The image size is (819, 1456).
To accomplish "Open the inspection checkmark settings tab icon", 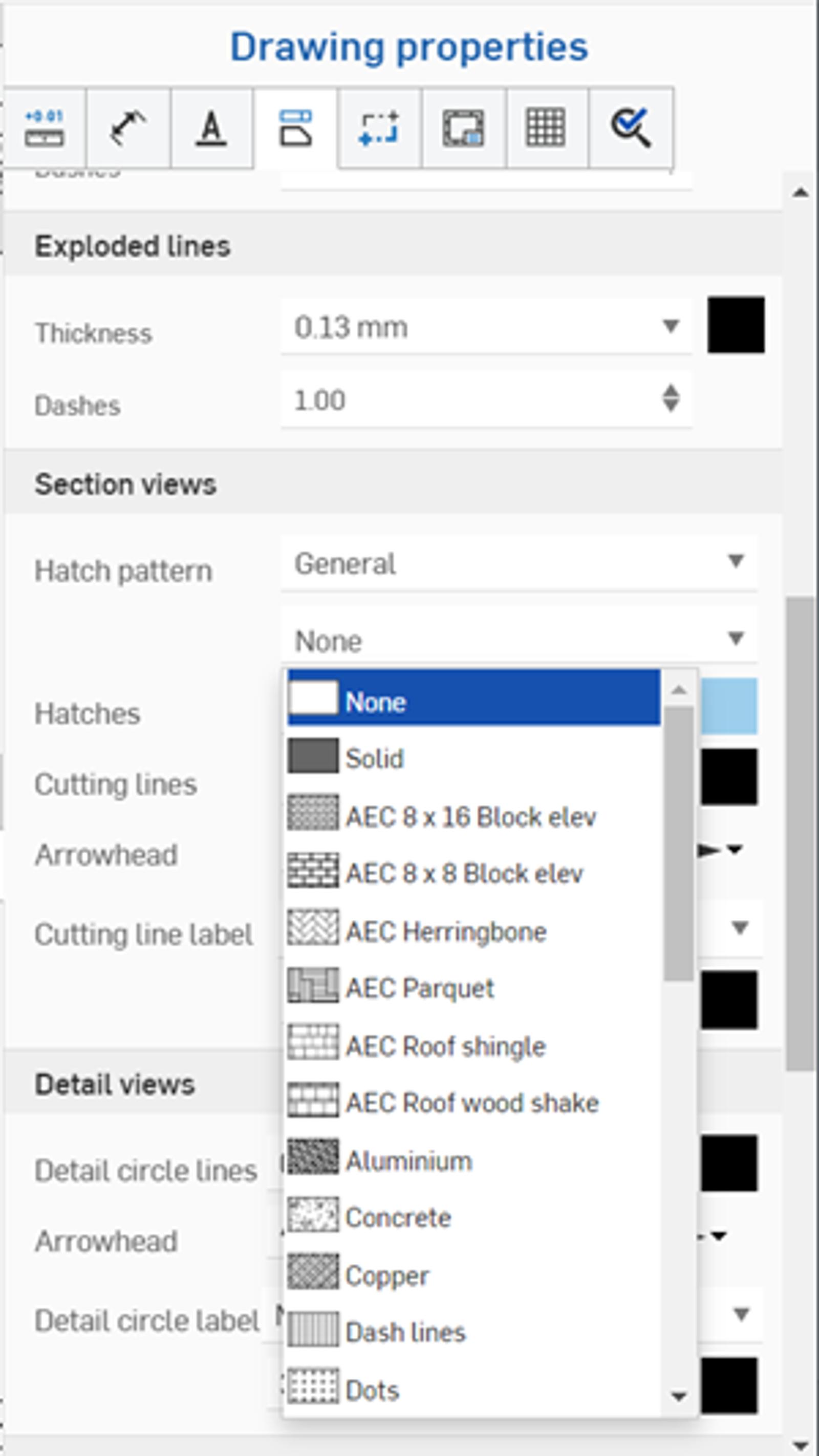I will coord(630,129).
